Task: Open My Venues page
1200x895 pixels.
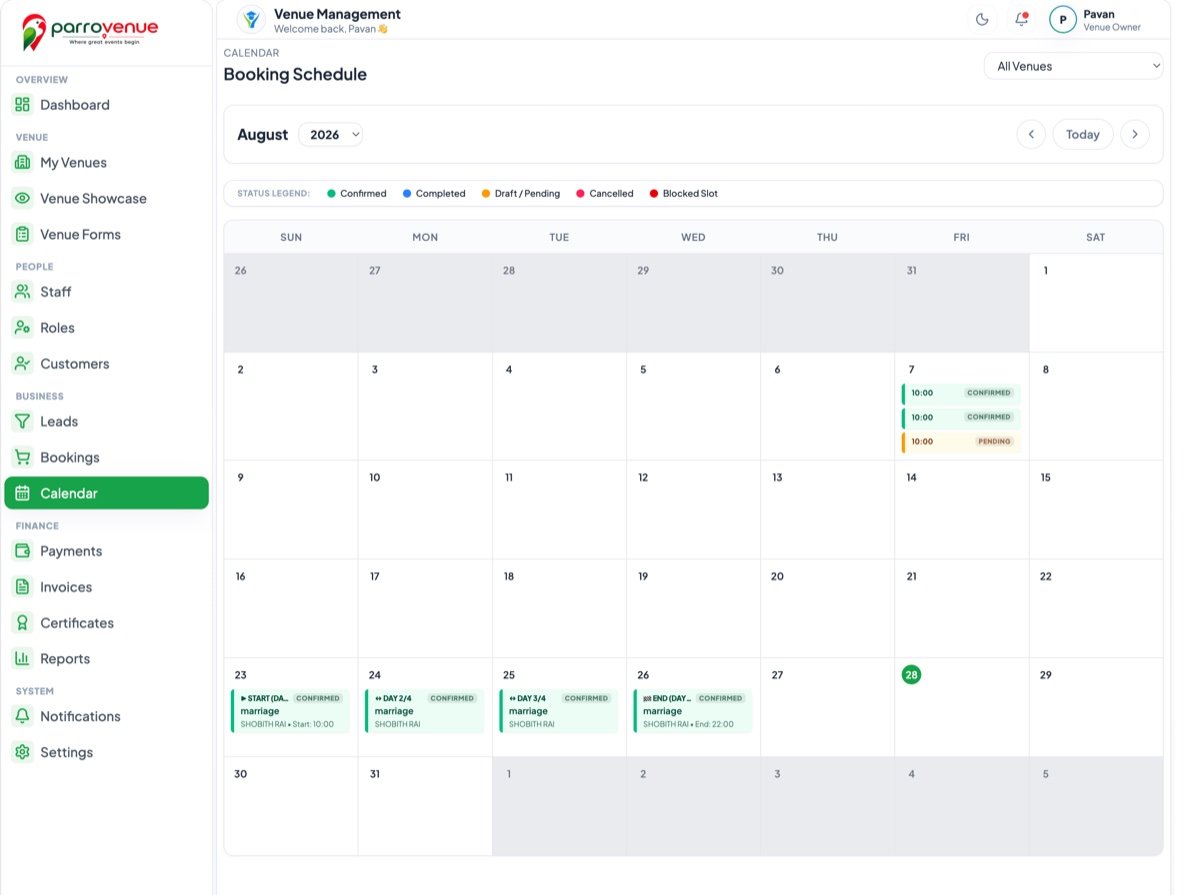Action: point(106,162)
